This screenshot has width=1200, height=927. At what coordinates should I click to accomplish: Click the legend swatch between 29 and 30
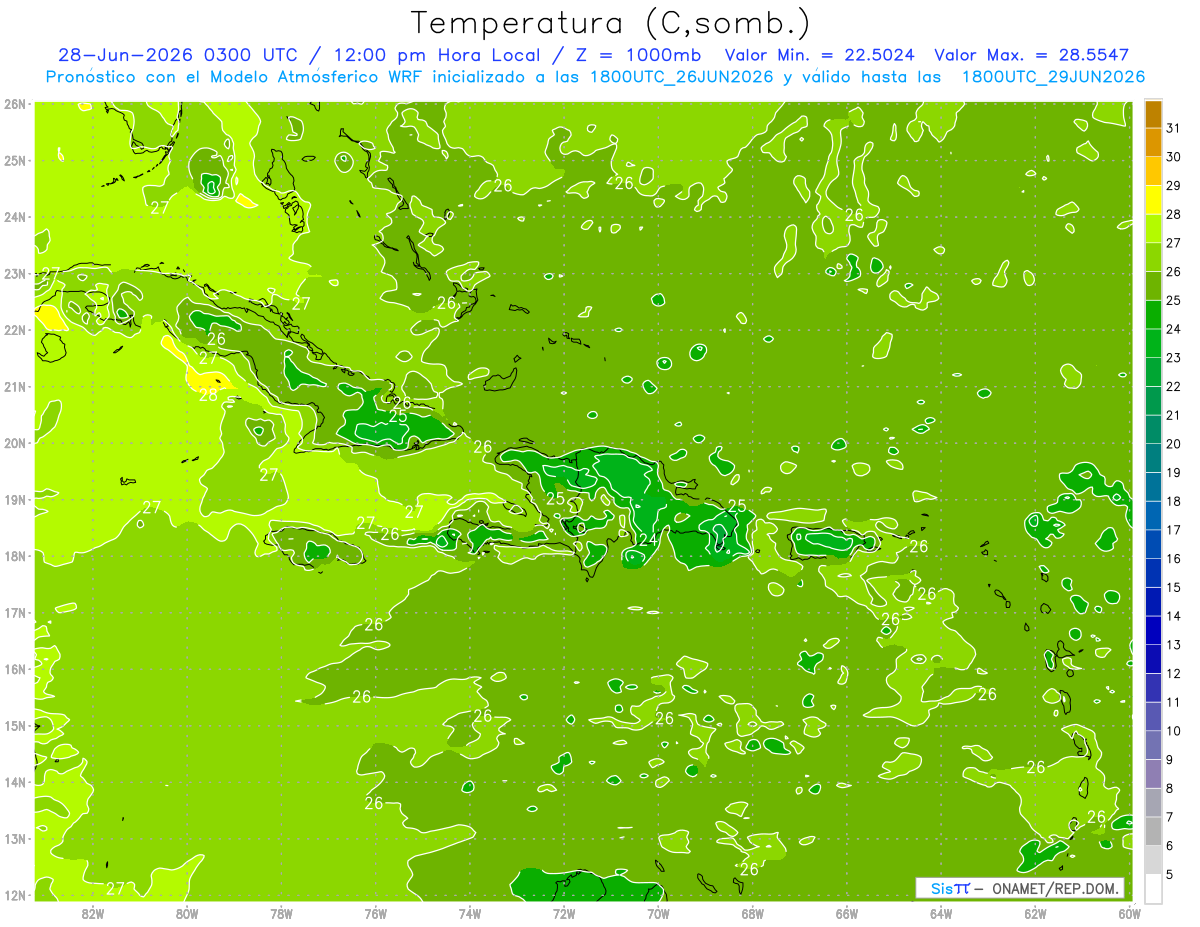pos(1153,171)
